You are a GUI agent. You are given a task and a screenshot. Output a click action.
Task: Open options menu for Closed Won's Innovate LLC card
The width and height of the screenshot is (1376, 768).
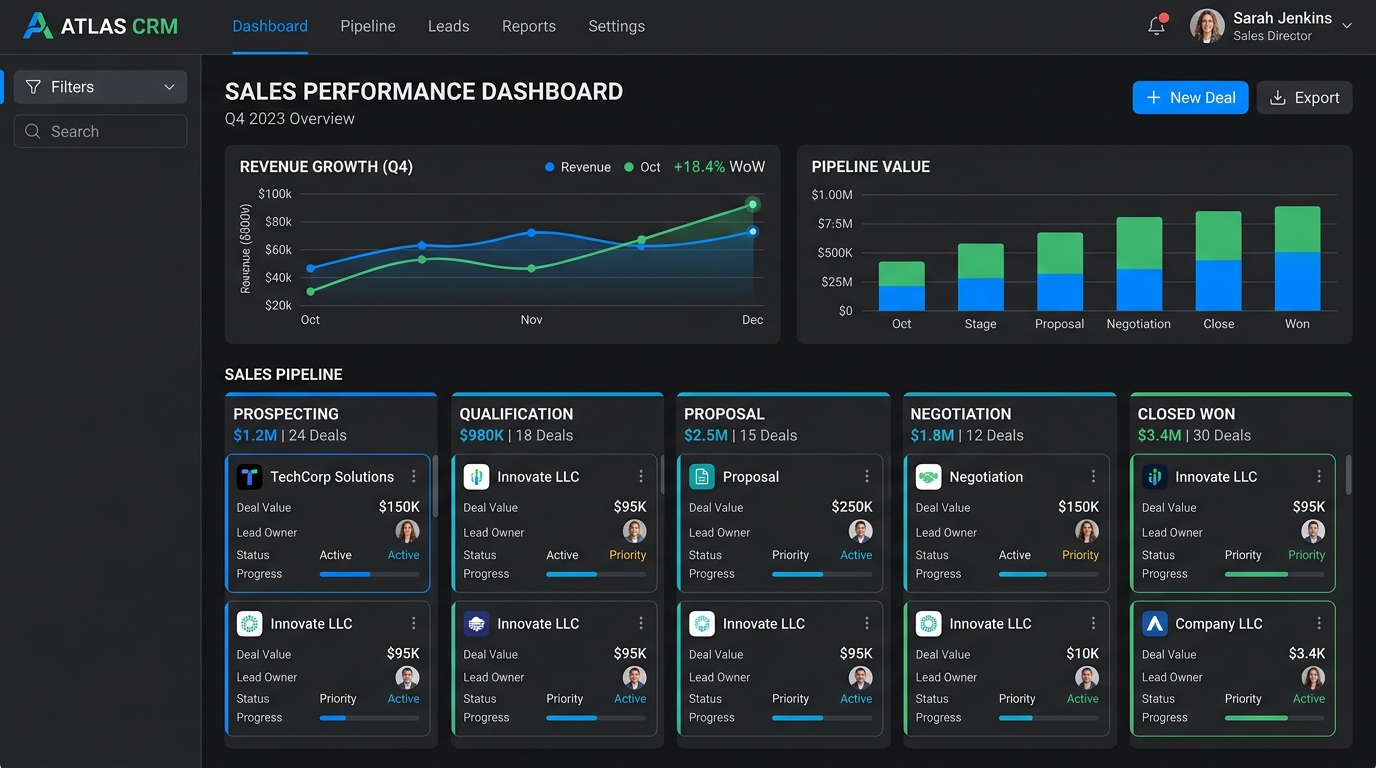coord(1319,477)
